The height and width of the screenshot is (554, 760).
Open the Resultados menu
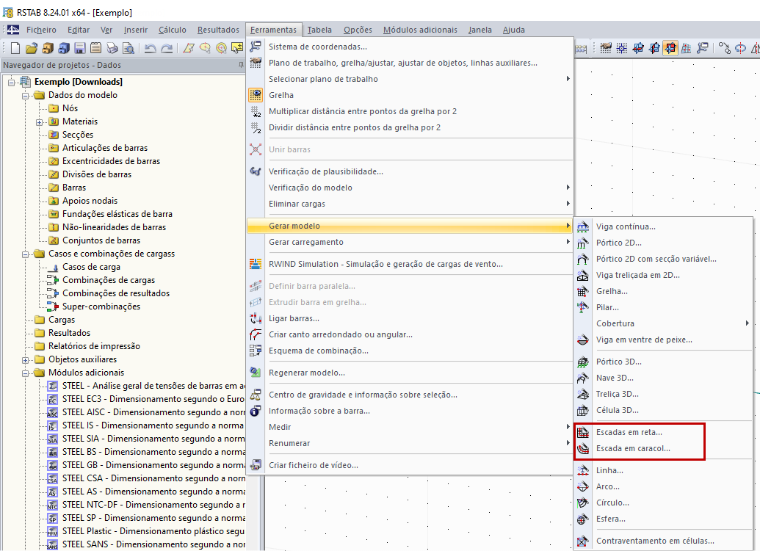pos(218,30)
